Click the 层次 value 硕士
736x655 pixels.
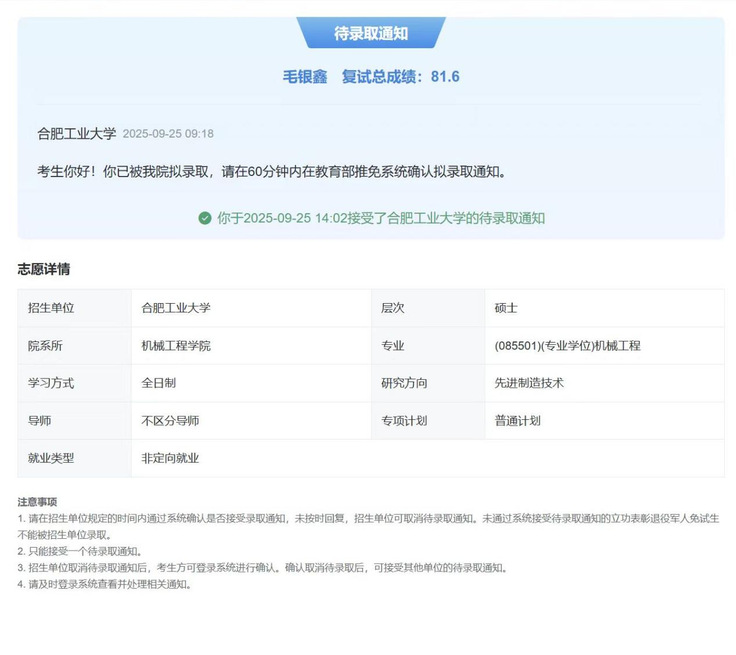506,308
